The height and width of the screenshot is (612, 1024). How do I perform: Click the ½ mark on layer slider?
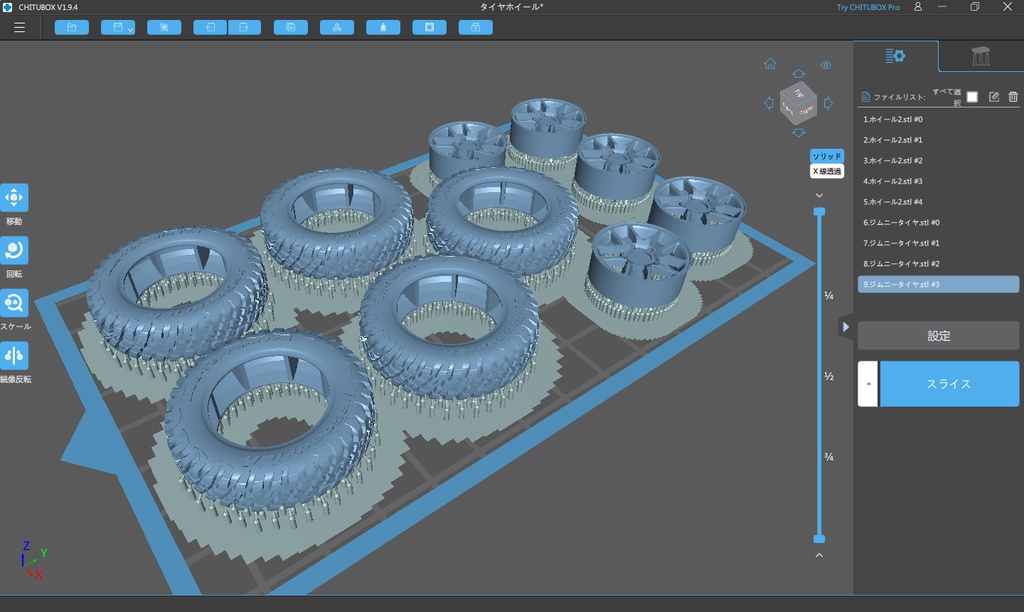pos(829,376)
